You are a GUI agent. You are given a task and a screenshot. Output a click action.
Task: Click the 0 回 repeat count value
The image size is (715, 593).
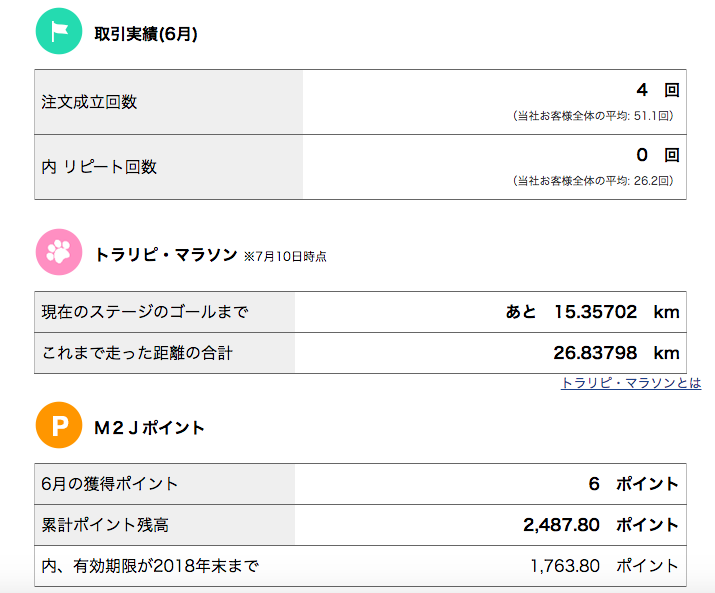coord(658,155)
